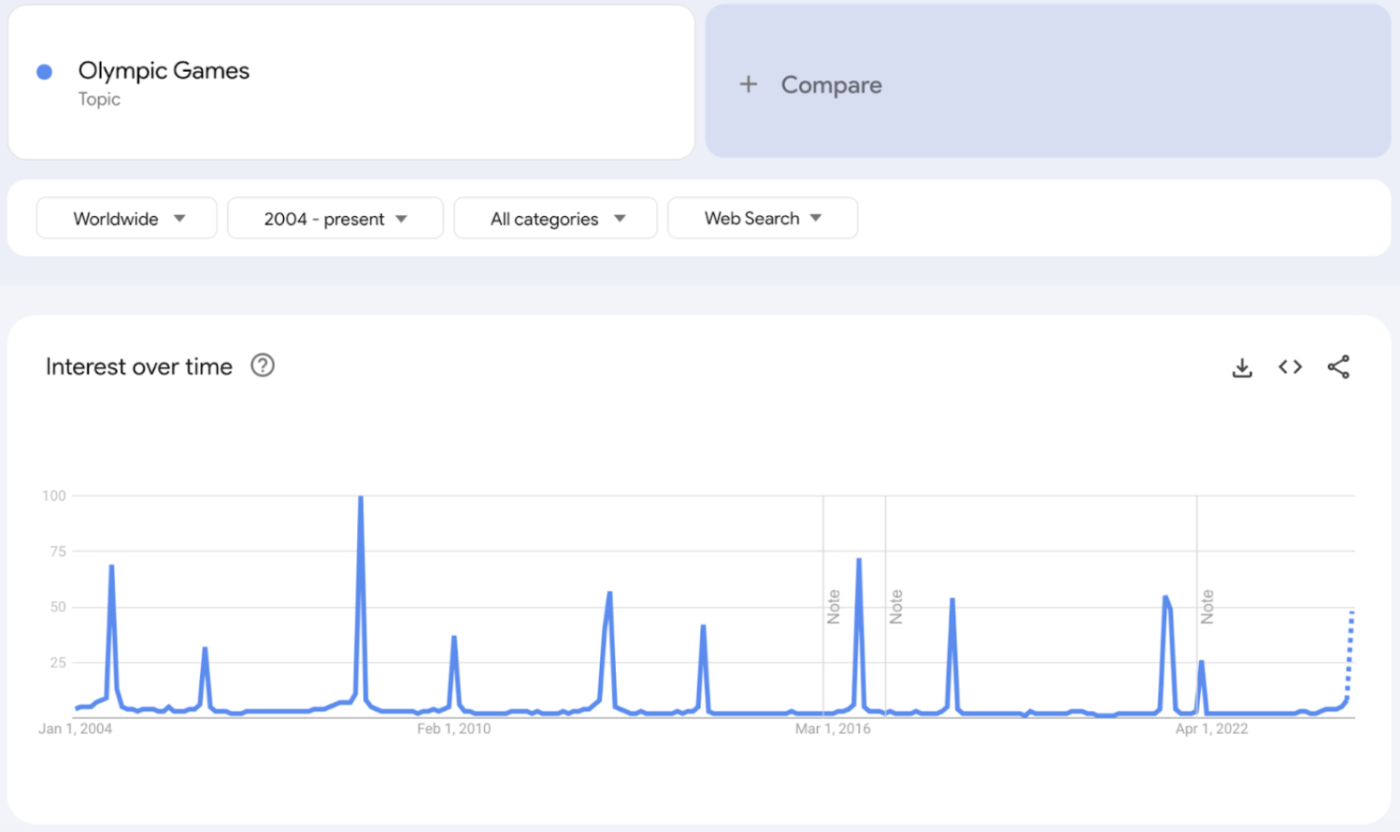Image resolution: width=1400 pixels, height=832 pixels.
Task: Click the Apr 1, 2022 axis label
Action: (x=1213, y=729)
